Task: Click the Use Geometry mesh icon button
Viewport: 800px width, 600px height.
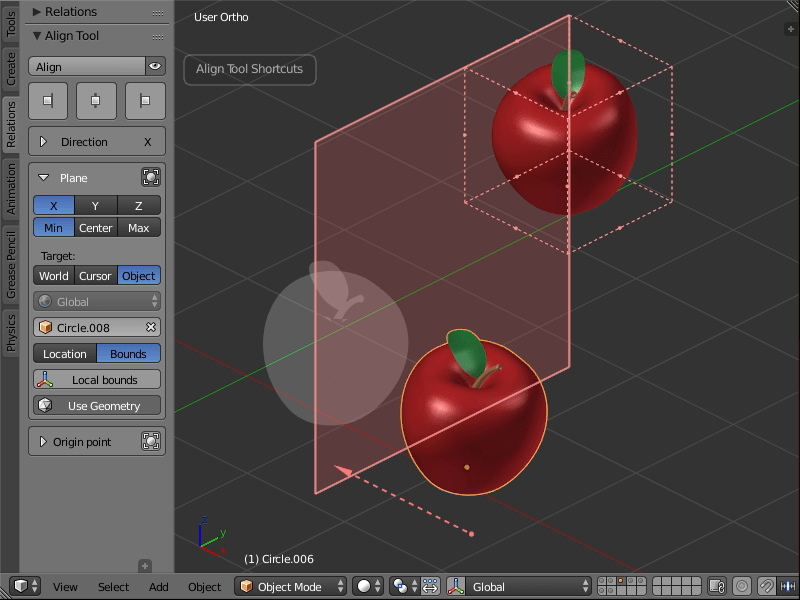Action: pos(44,405)
